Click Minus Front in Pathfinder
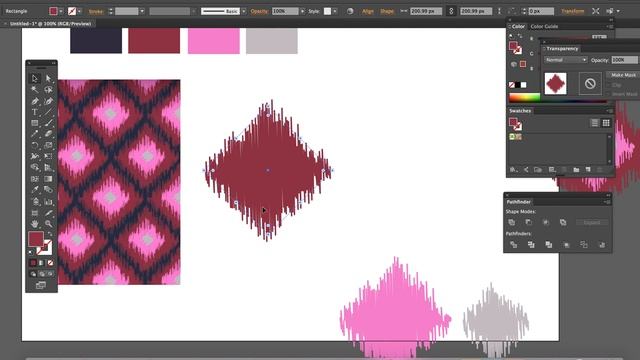This screenshot has height=360, width=640. 529,222
